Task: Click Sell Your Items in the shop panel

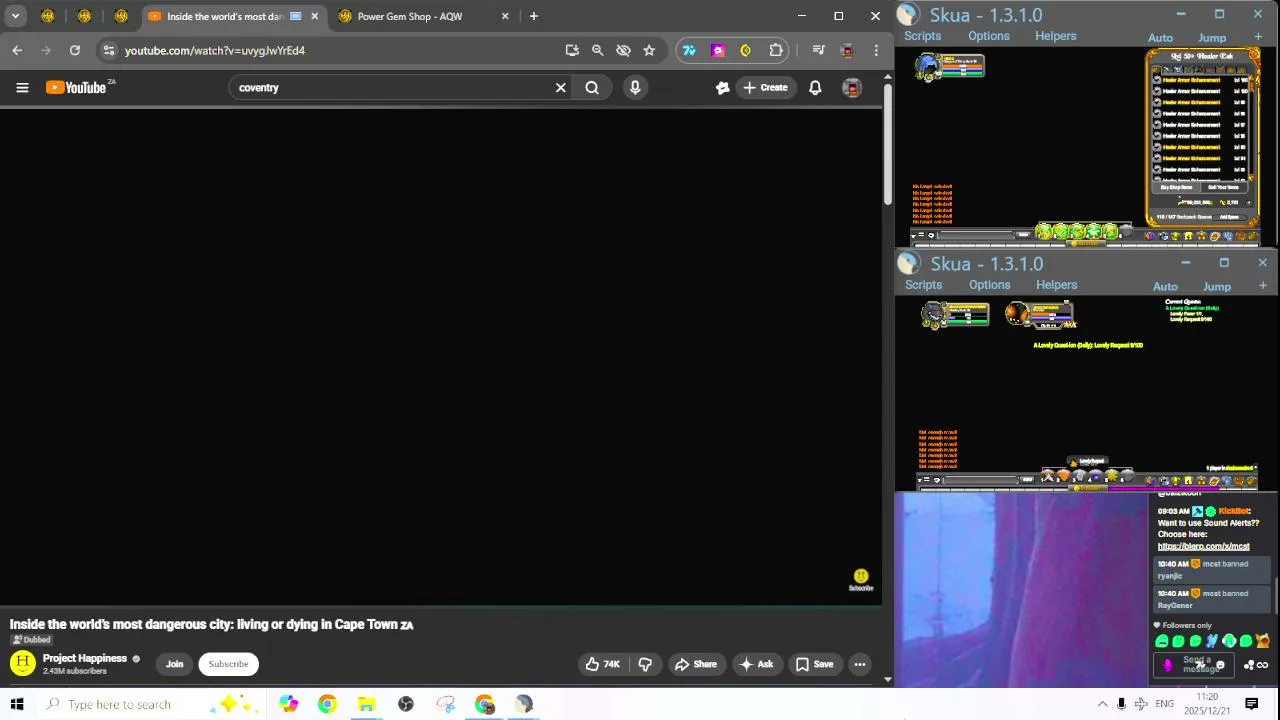Action: click(1223, 187)
